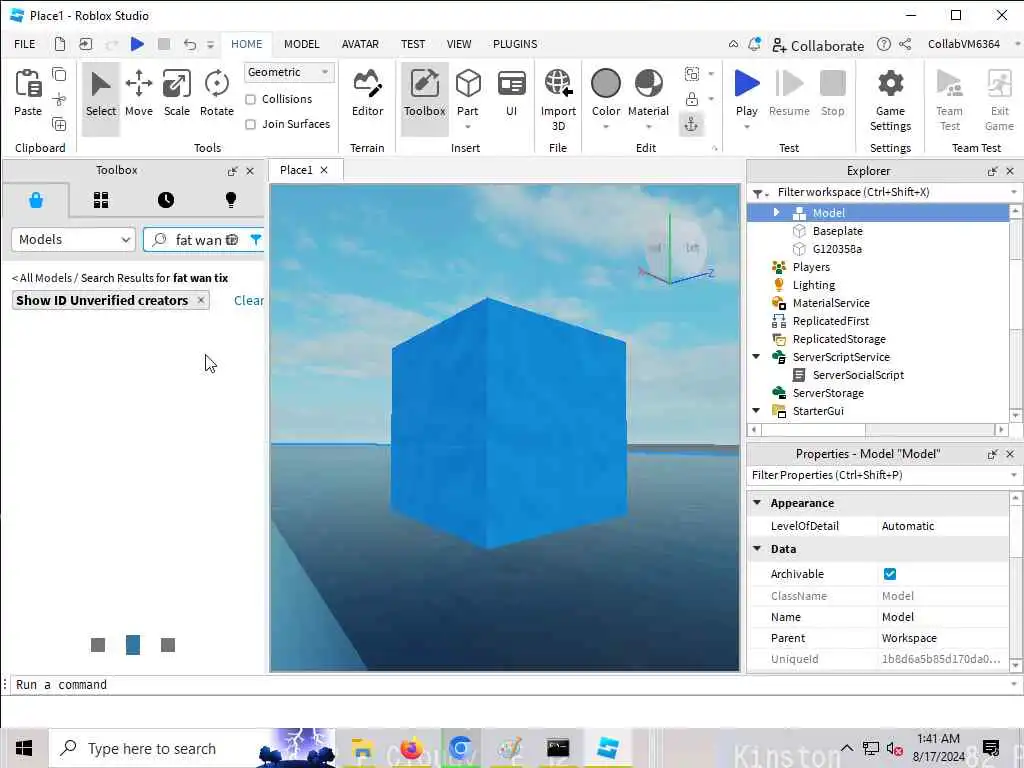The width and height of the screenshot is (1024, 768).
Task: Switch to the VIEW ribbon tab
Action: coord(459,44)
